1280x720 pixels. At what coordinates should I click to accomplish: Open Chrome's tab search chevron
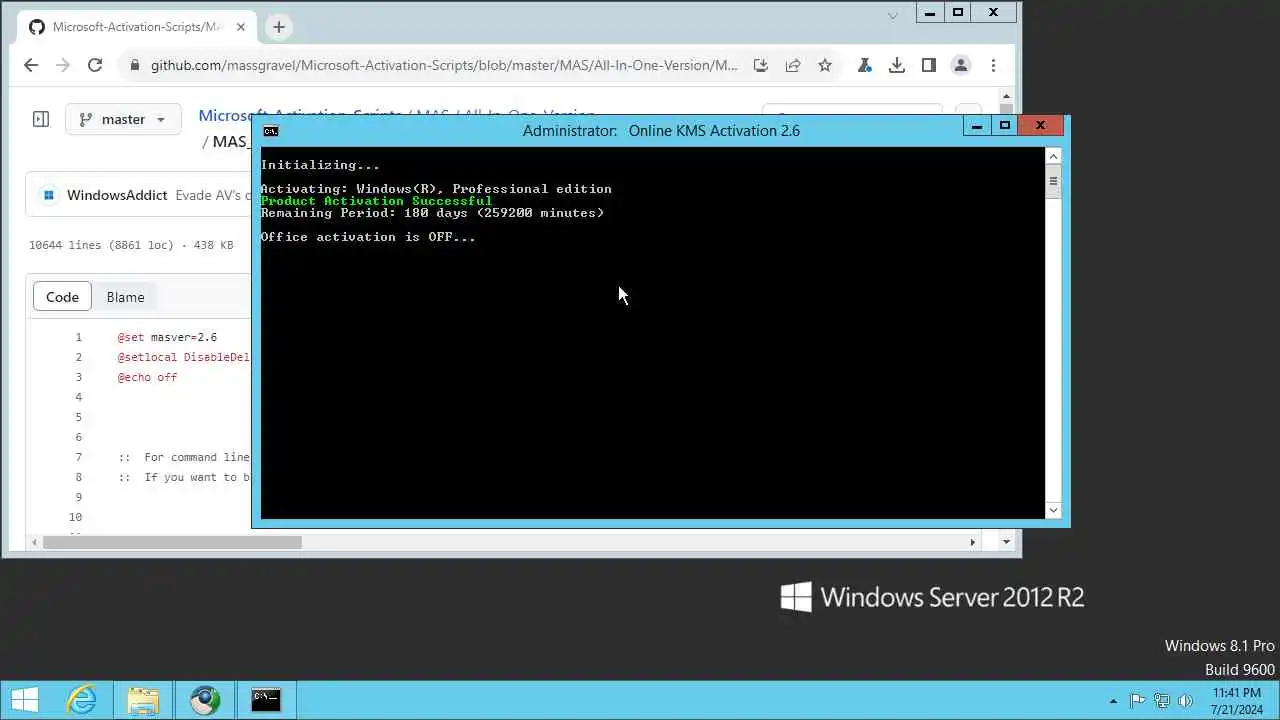[894, 14]
